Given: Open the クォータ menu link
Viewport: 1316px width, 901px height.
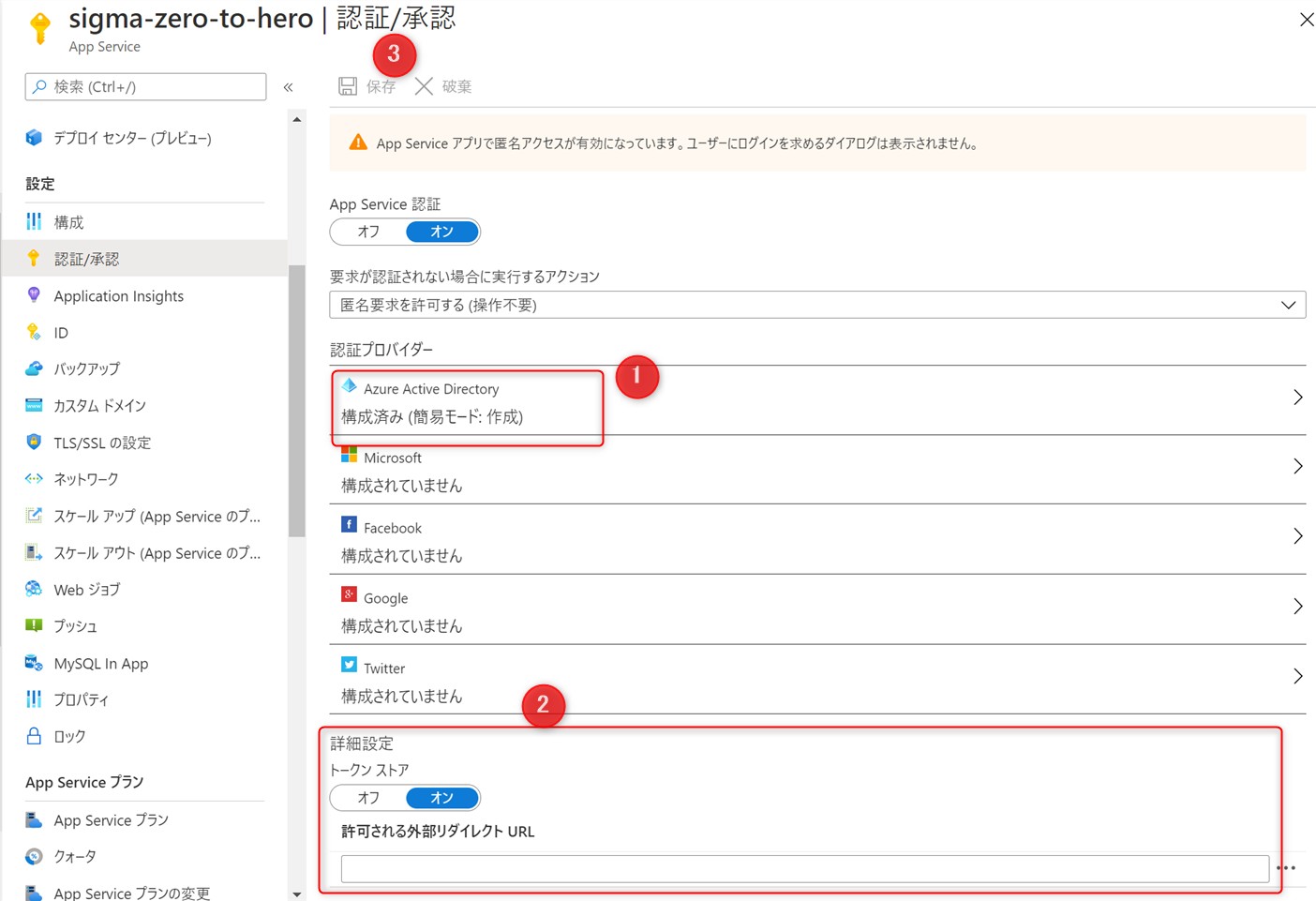Looking at the screenshot, I should pyautogui.click(x=75, y=856).
